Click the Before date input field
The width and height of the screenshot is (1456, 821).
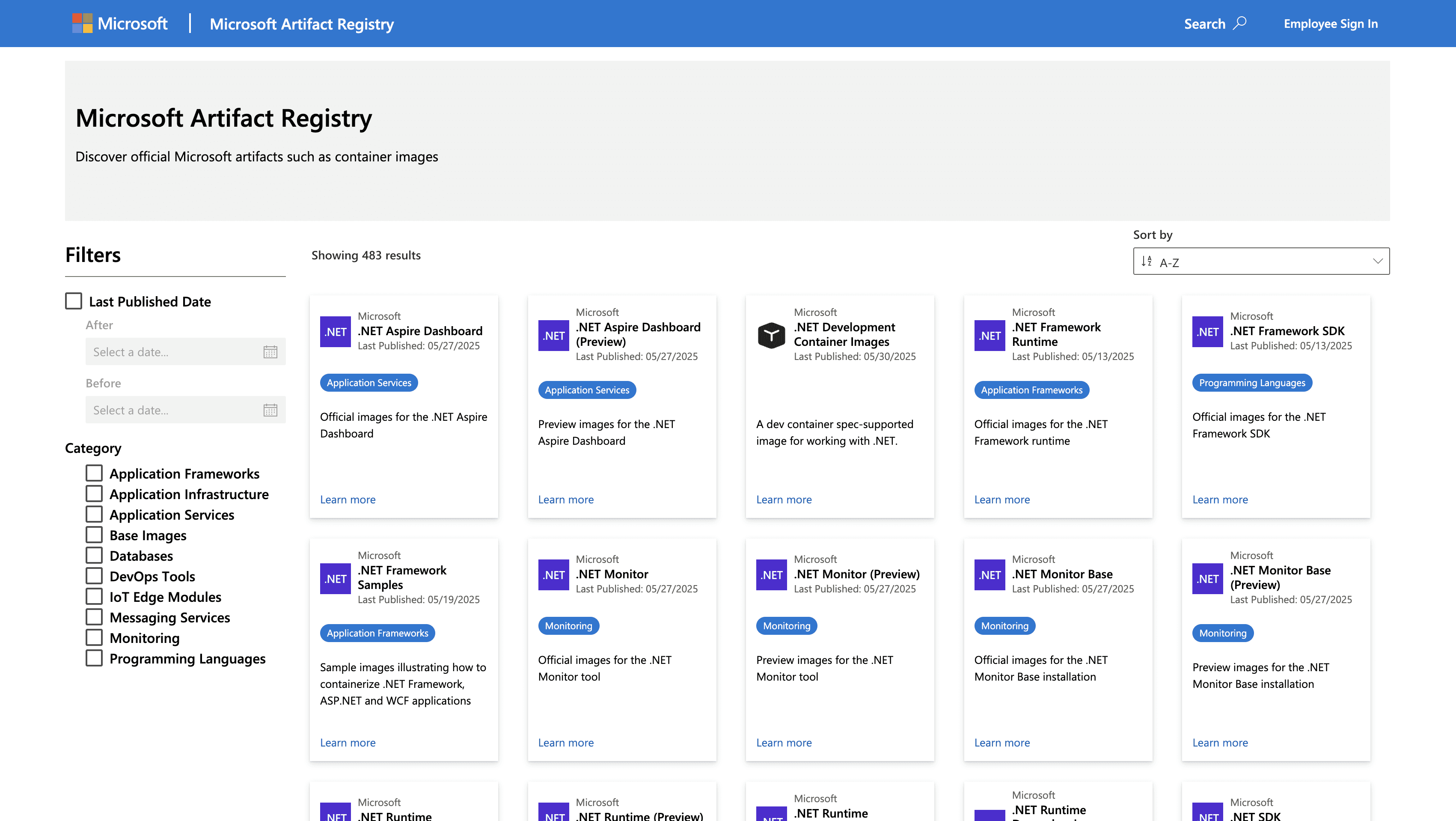[185, 410]
